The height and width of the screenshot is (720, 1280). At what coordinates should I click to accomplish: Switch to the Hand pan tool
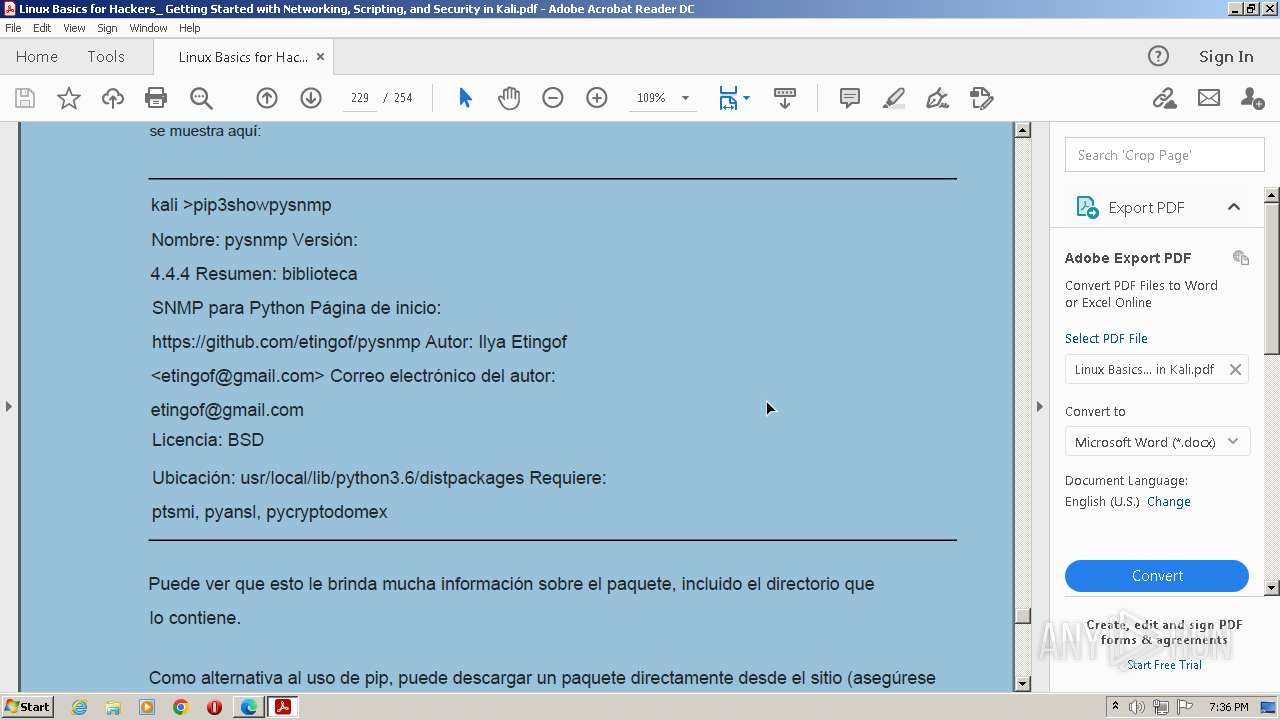pos(509,98)
